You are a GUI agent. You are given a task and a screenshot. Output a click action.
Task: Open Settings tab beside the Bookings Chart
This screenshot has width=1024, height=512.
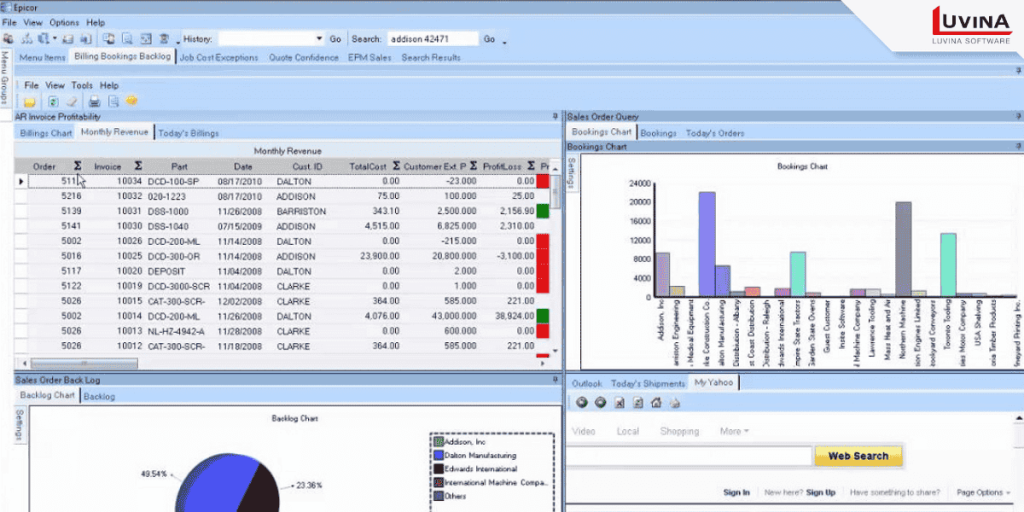(572, 172)
